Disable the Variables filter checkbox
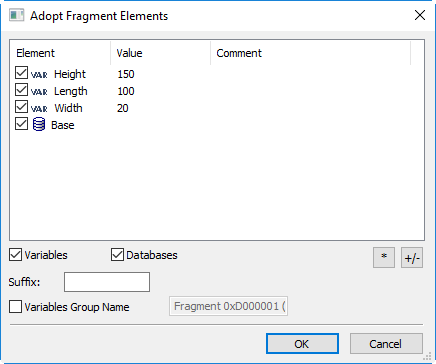 point(15,255)
